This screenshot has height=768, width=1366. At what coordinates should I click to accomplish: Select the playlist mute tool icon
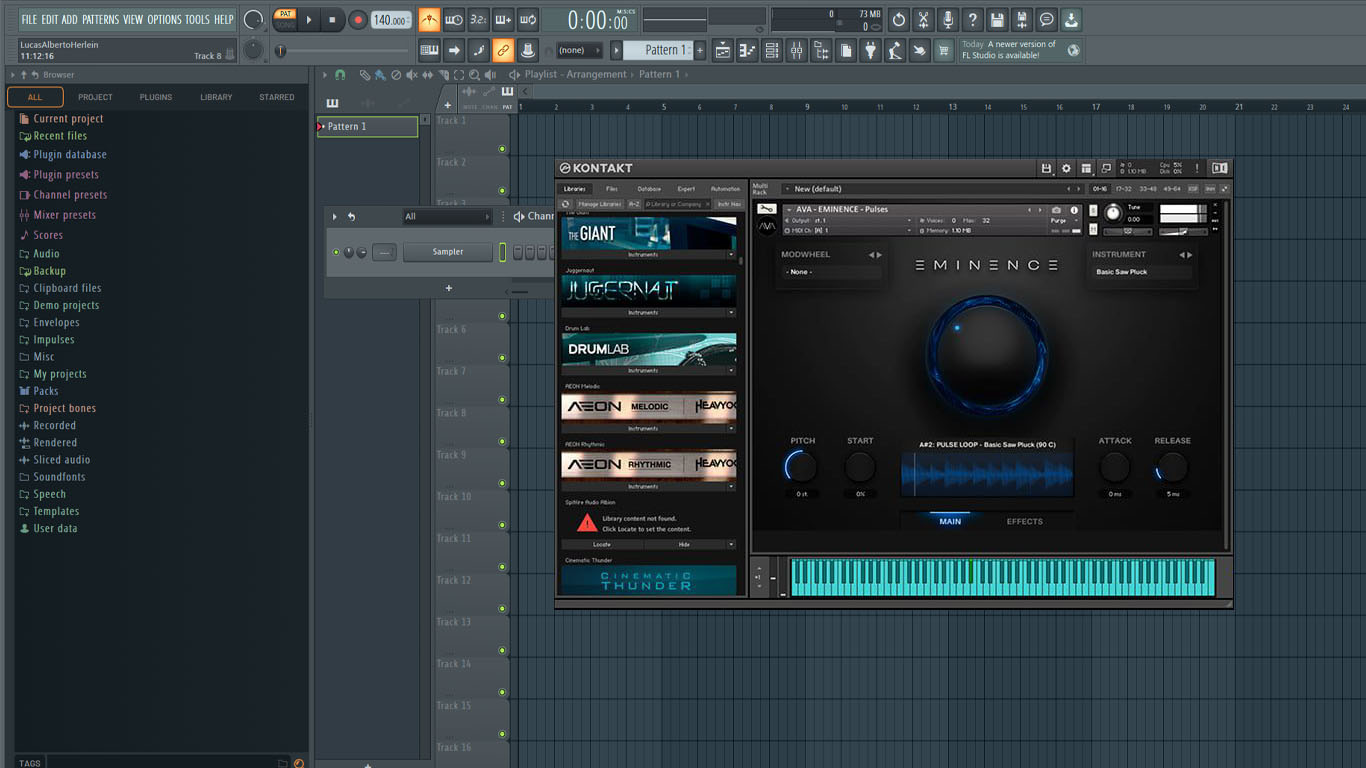coord(411,75)
